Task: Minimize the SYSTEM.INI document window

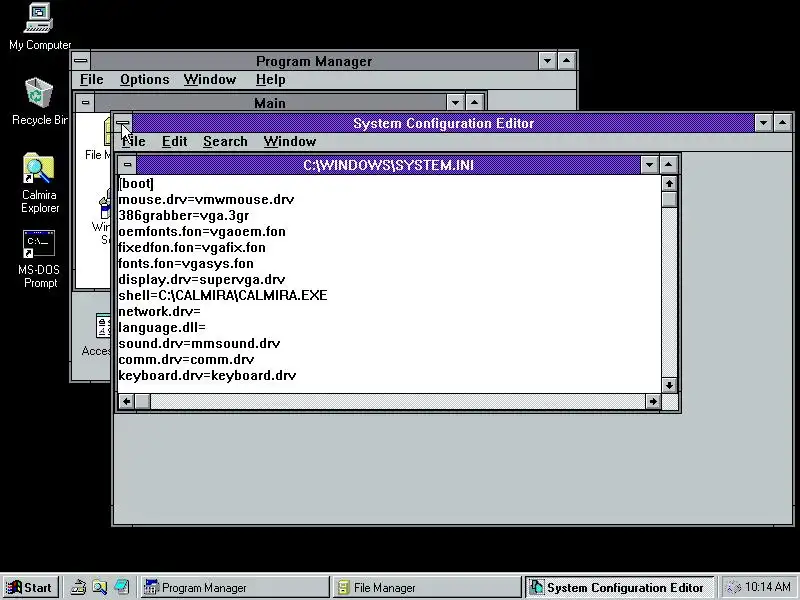Action: pos(649,165)
